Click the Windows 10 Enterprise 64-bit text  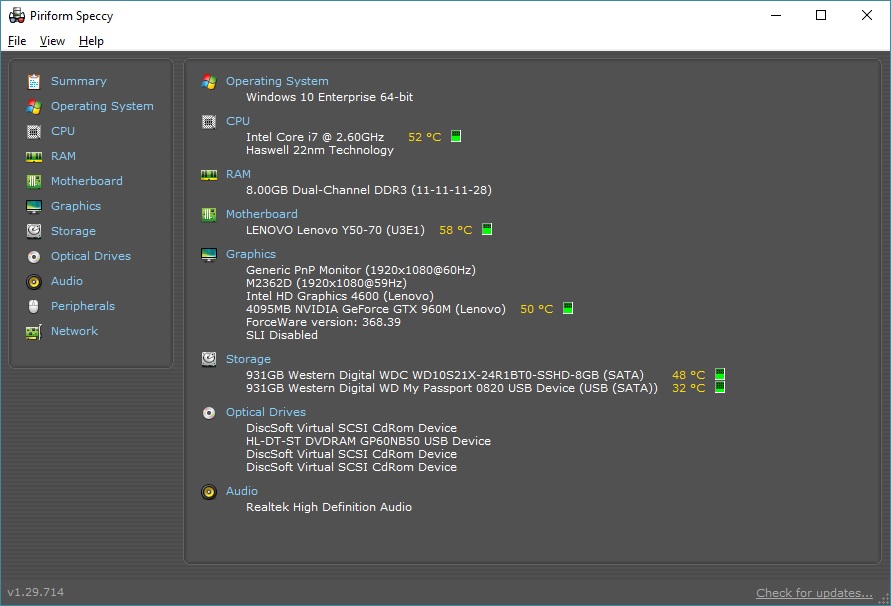330,97
